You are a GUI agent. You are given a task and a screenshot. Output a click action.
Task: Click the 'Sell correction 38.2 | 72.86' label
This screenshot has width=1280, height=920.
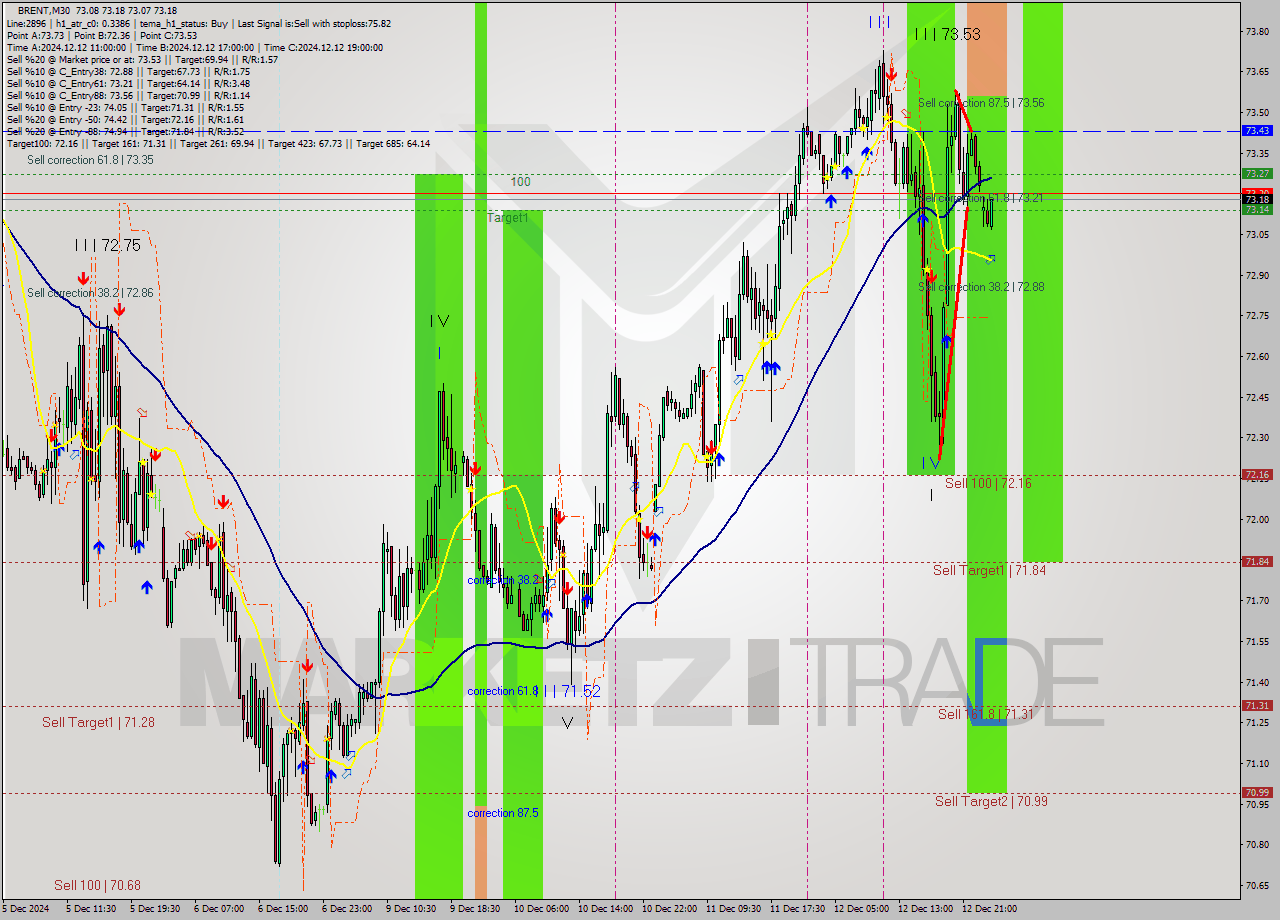tap(90, 293)
